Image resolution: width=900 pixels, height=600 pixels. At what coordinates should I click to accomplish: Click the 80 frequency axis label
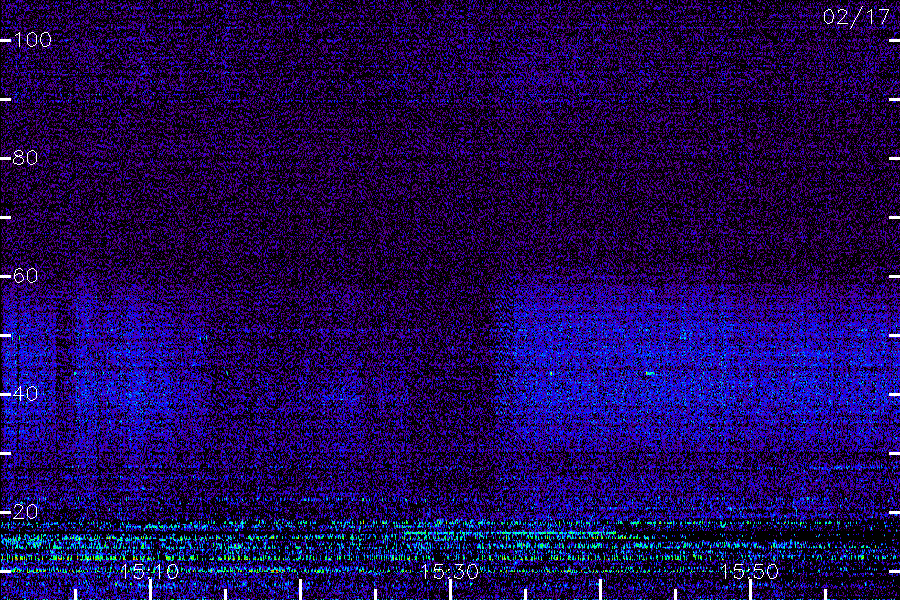(x=26, y=158)
